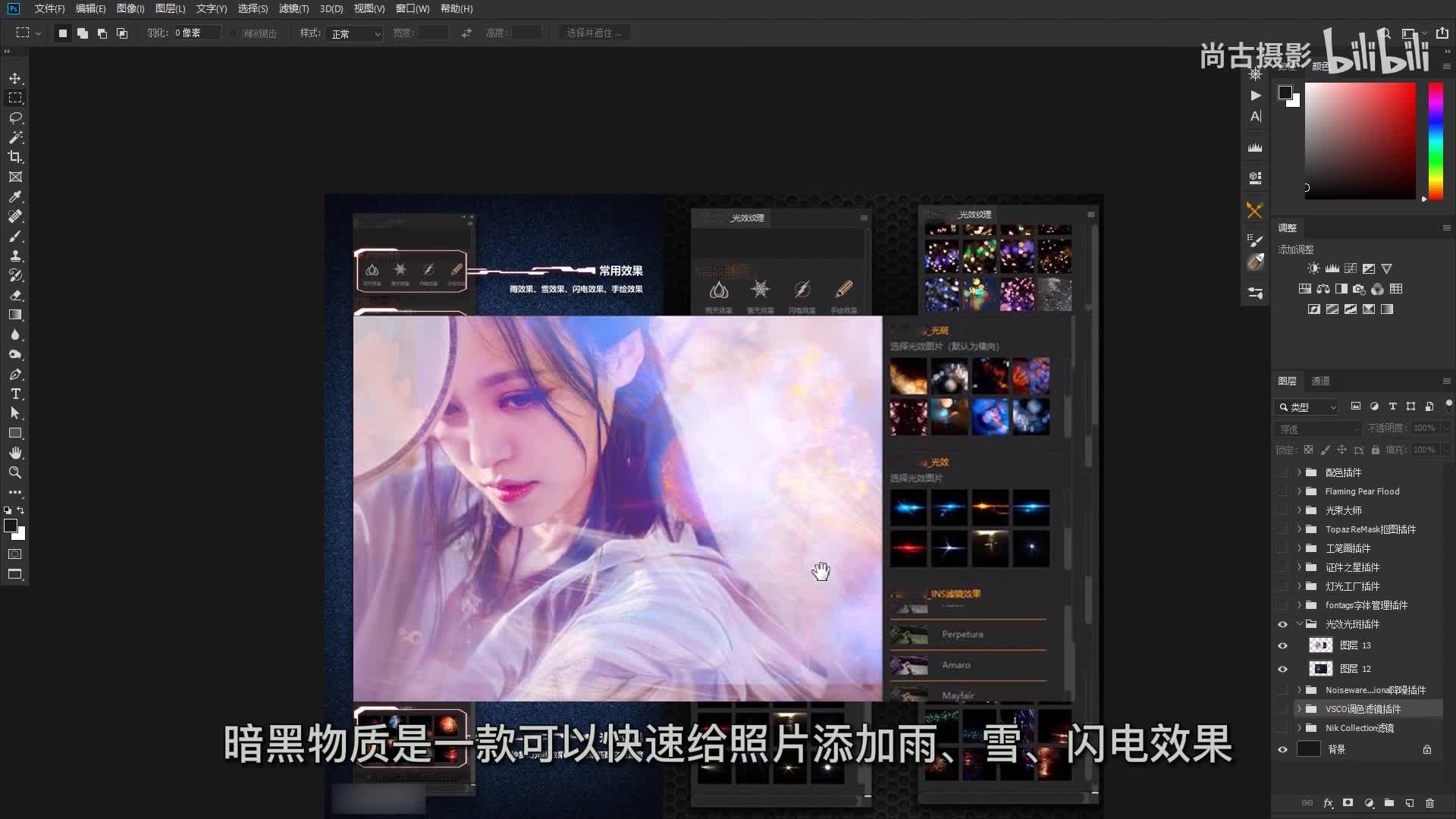This screenshot has height=819, width=1456.
Task: Select the Zoom tool
Action: [x=15, y=472]
